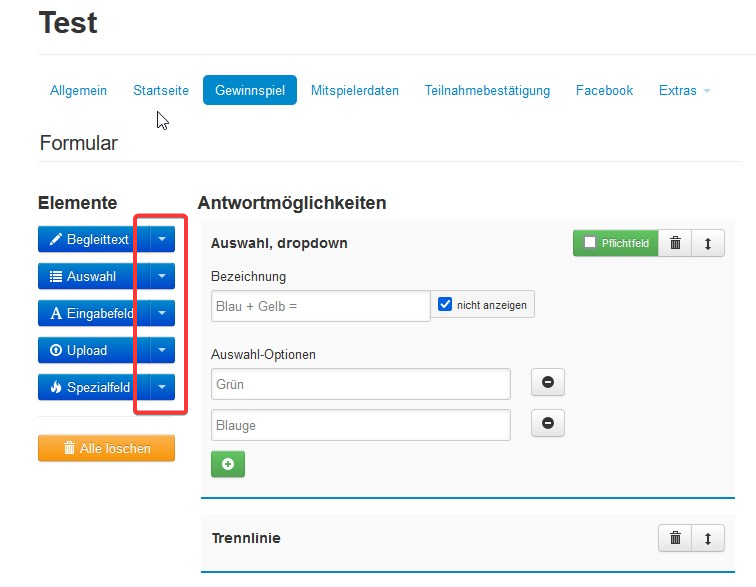Expand the Eingabefeld dropdown arrow
Viewport: 756px width, 587px height.
point(162,314)
